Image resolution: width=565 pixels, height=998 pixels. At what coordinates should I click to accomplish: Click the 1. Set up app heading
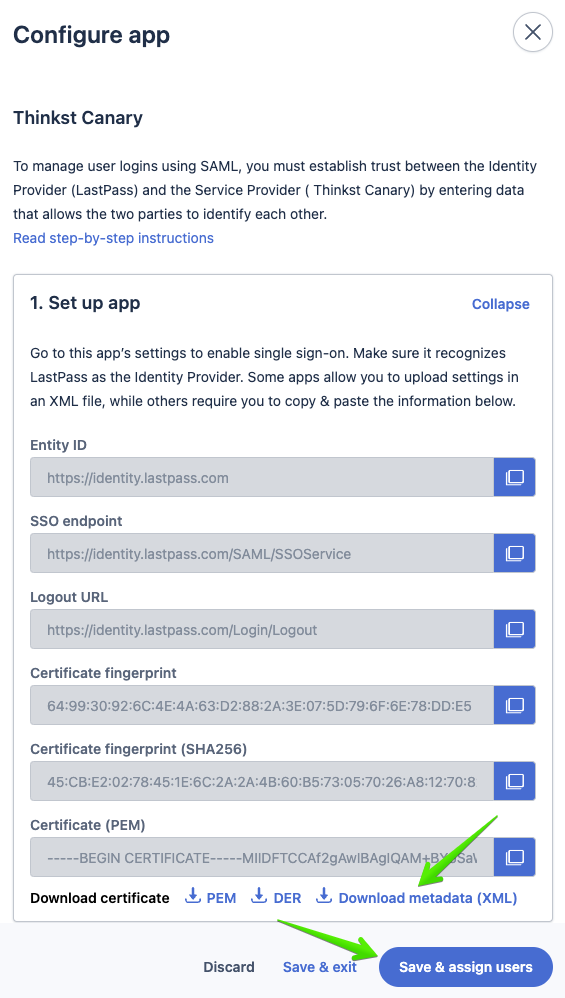85,302
